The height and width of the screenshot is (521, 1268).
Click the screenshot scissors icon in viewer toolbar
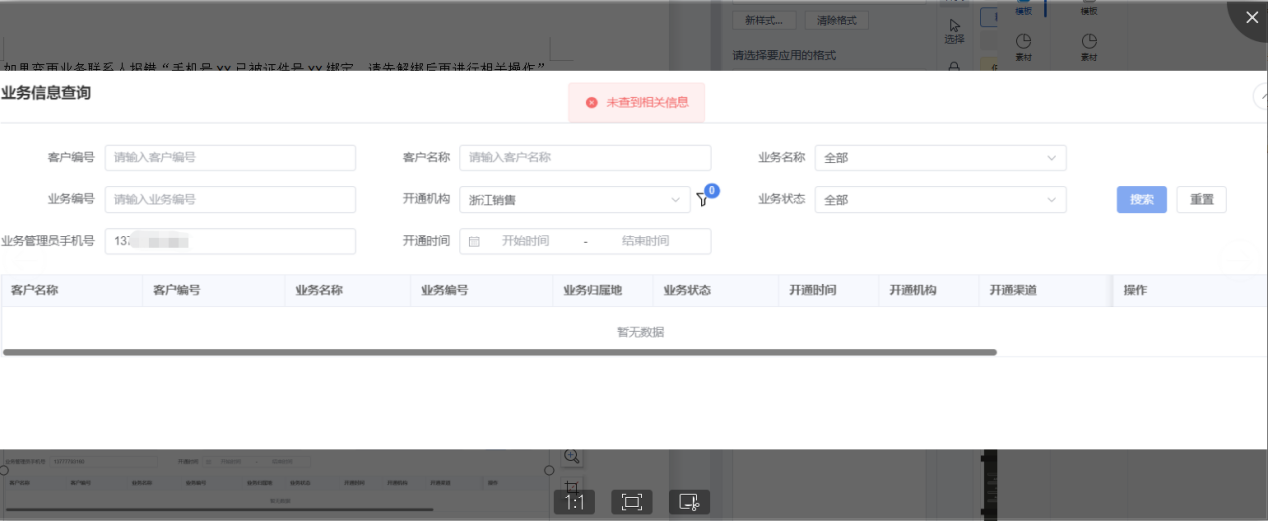689,502
